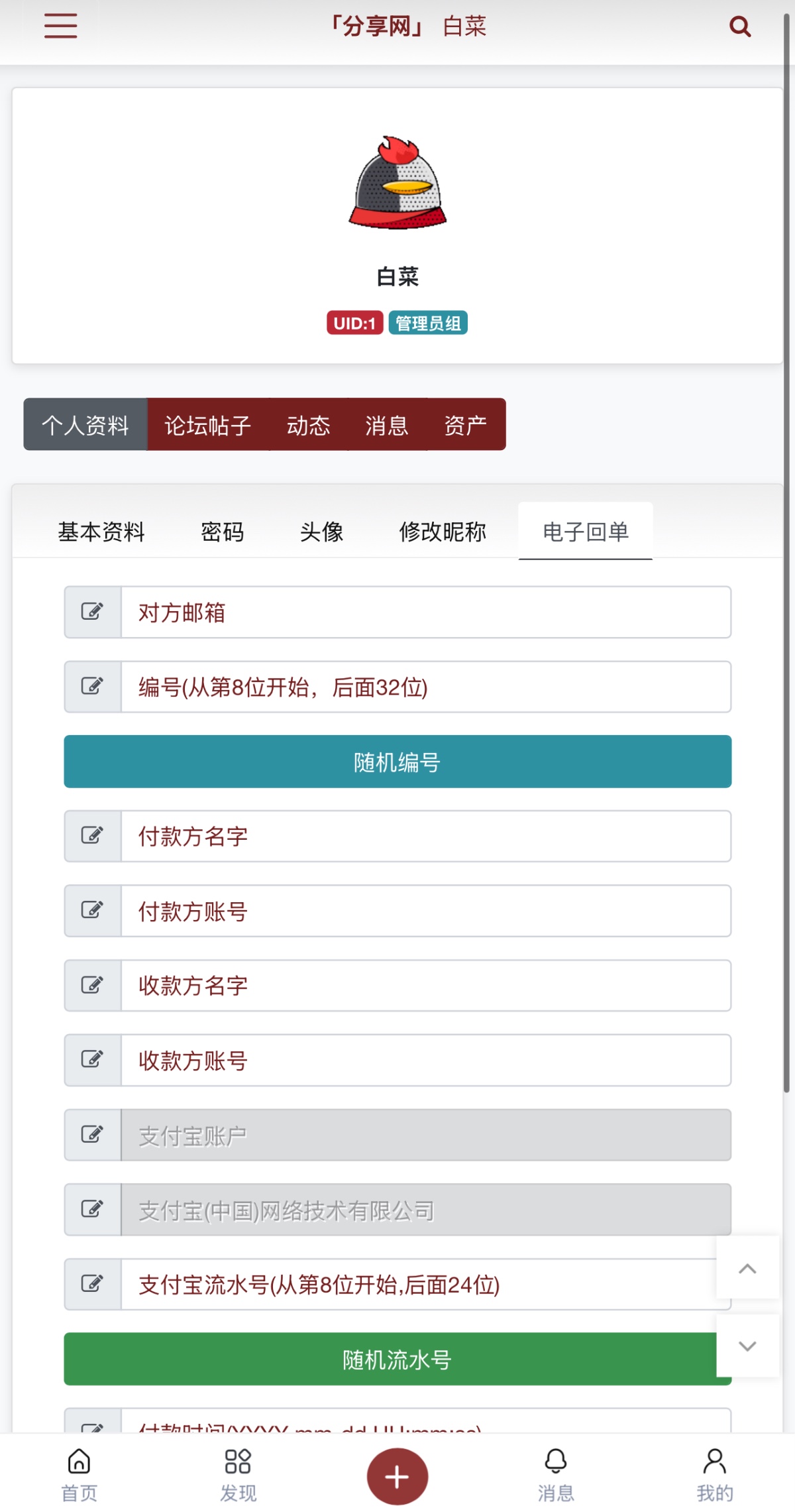The image size is (795, 1512).
Task: Focus the 对方邮箱 input field
Action: coord(425,612)
